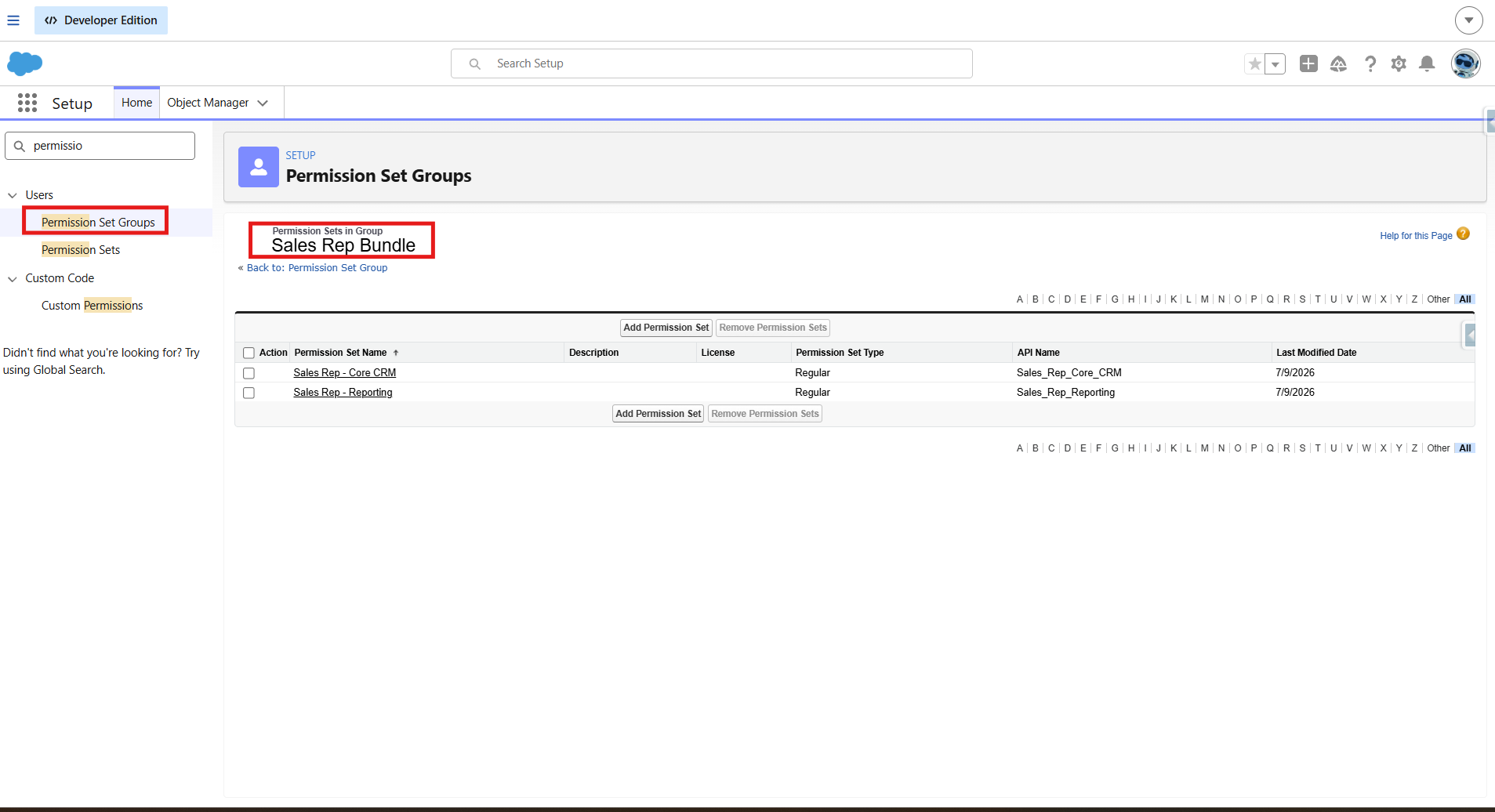Click the Salesforce cloud logo
1495x812 pixels.
25,63
